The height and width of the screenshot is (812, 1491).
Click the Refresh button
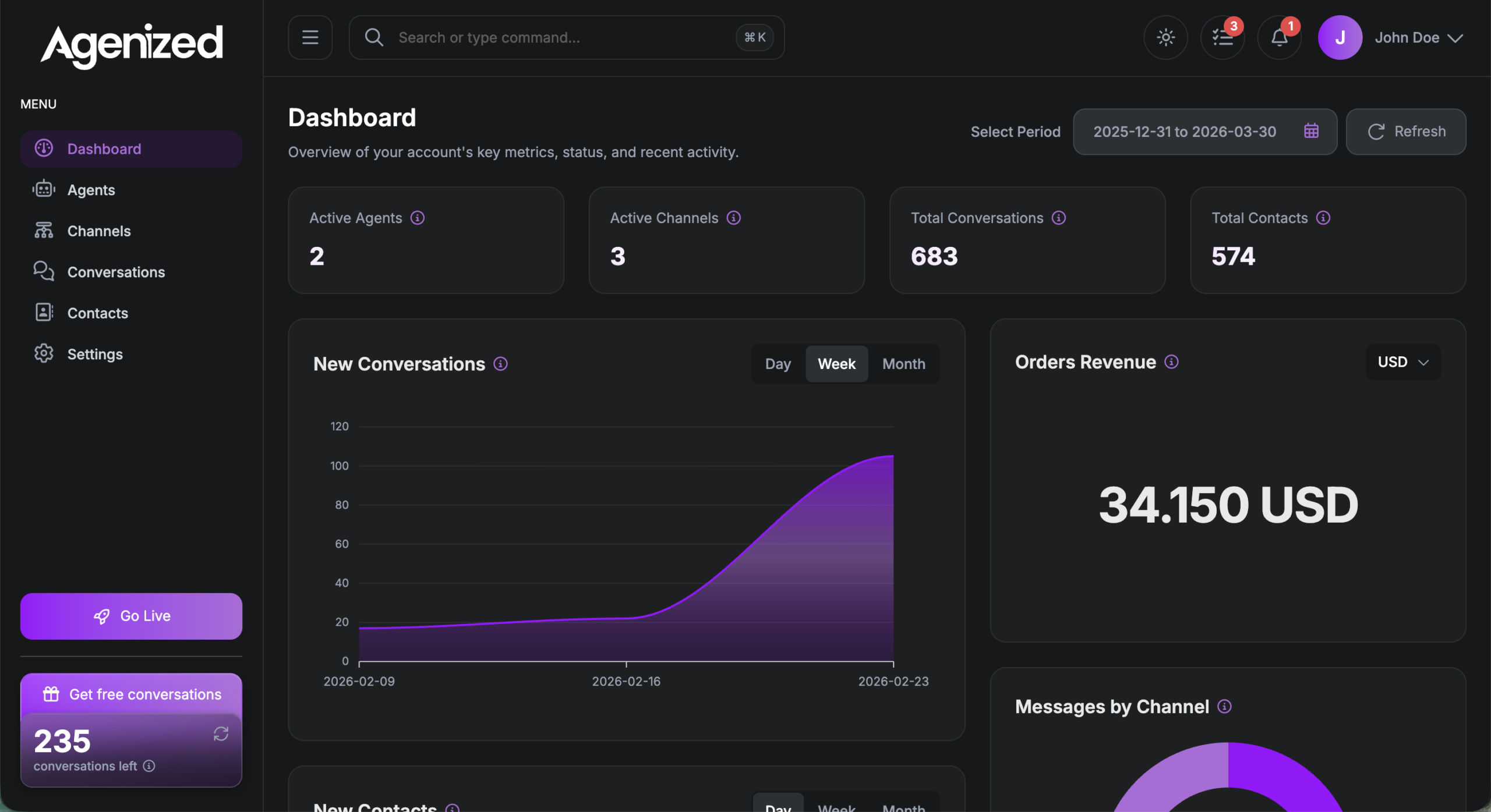[1406, 132]
